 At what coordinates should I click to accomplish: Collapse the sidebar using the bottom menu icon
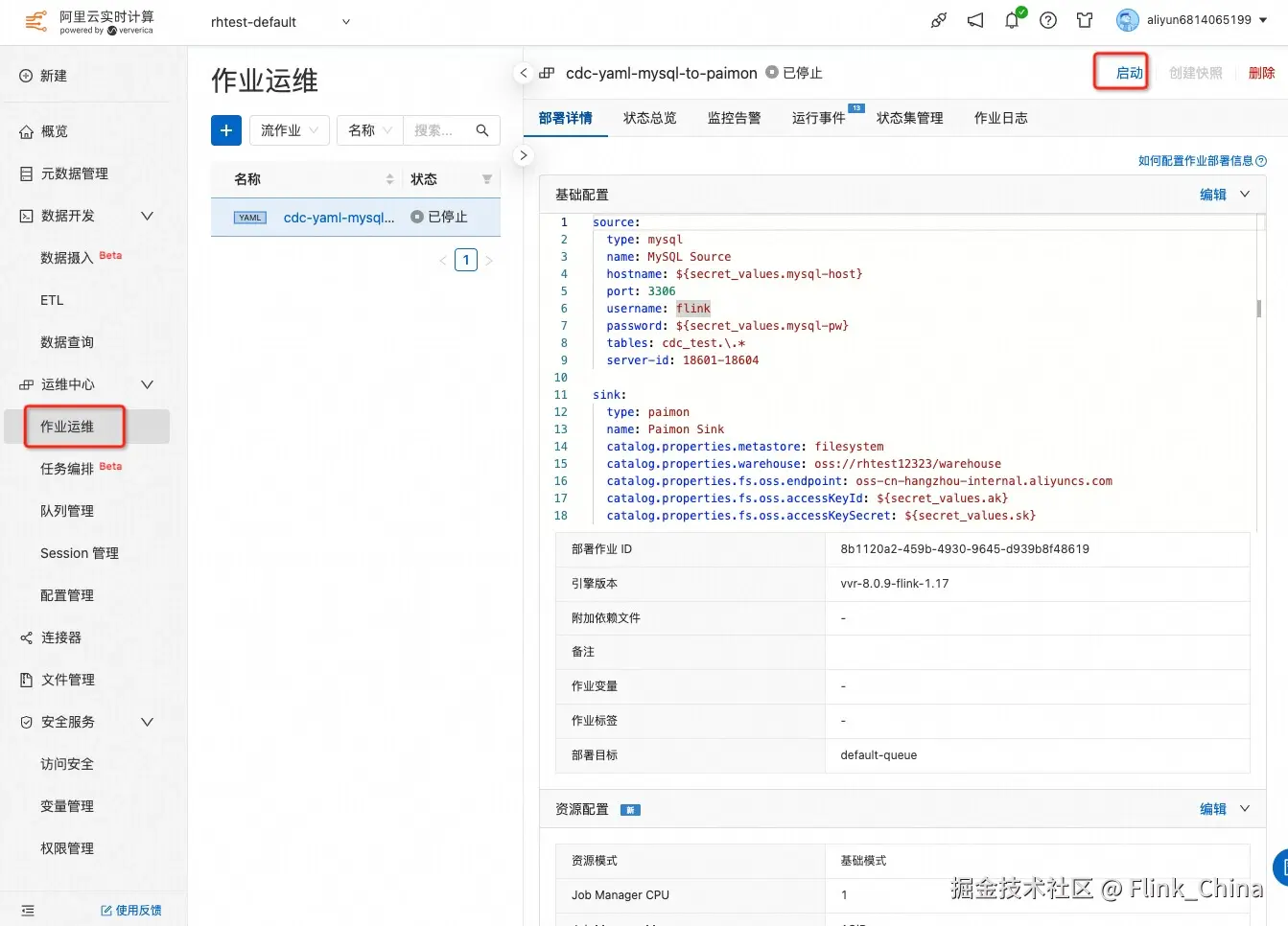click(28, 911)
